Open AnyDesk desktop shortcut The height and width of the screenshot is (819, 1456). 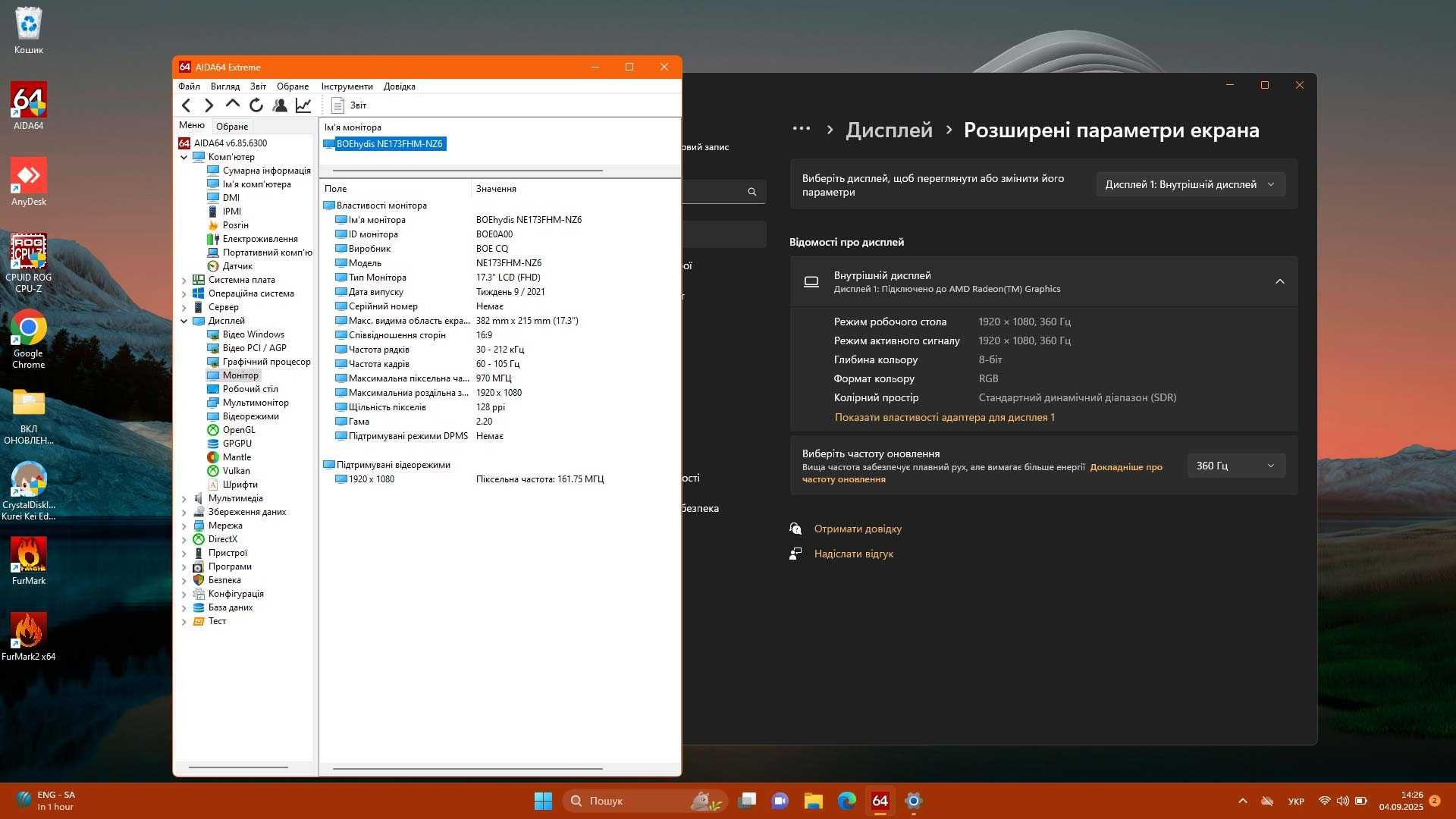click(x=29, y=181)
